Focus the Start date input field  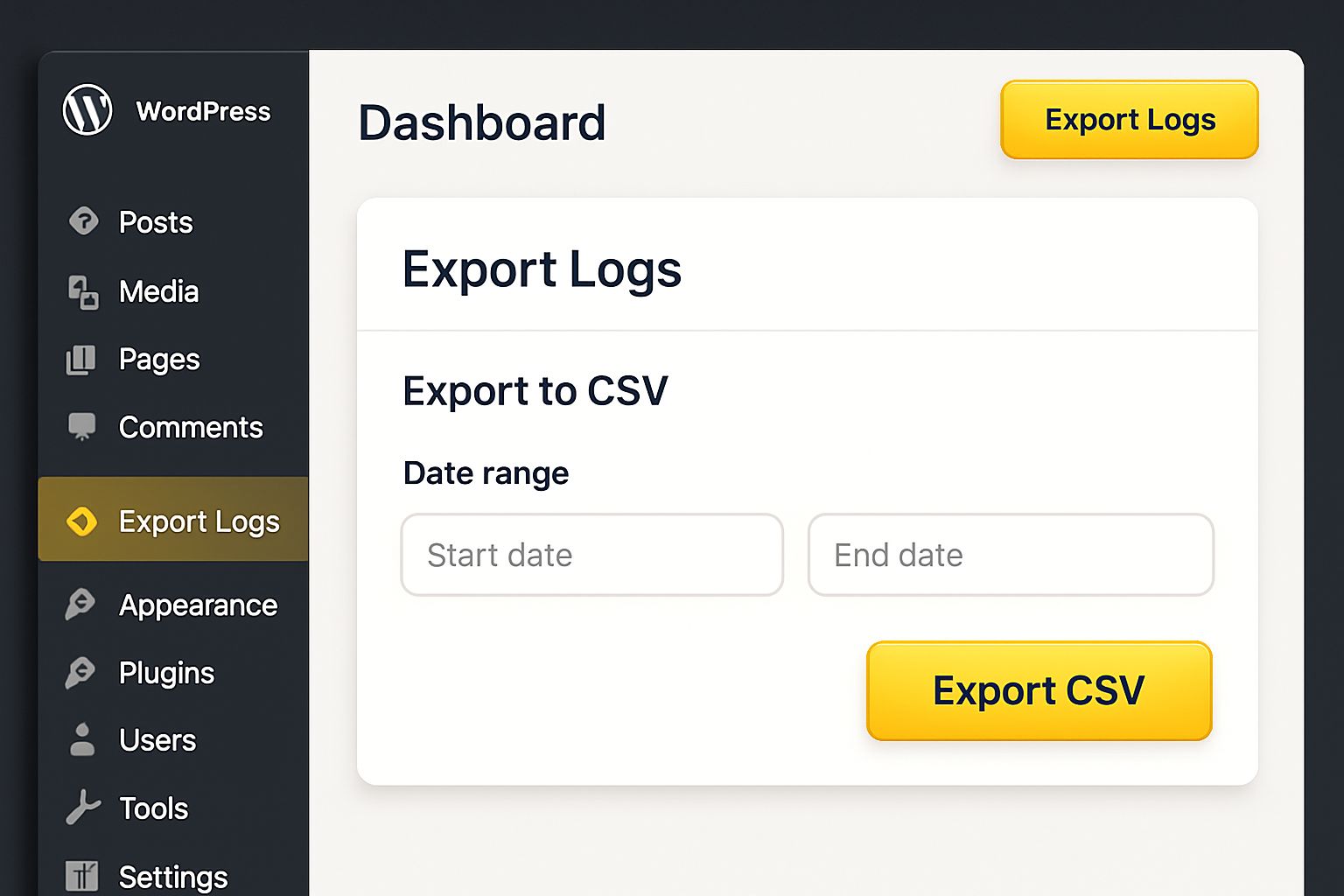click(x=591, y=555)
